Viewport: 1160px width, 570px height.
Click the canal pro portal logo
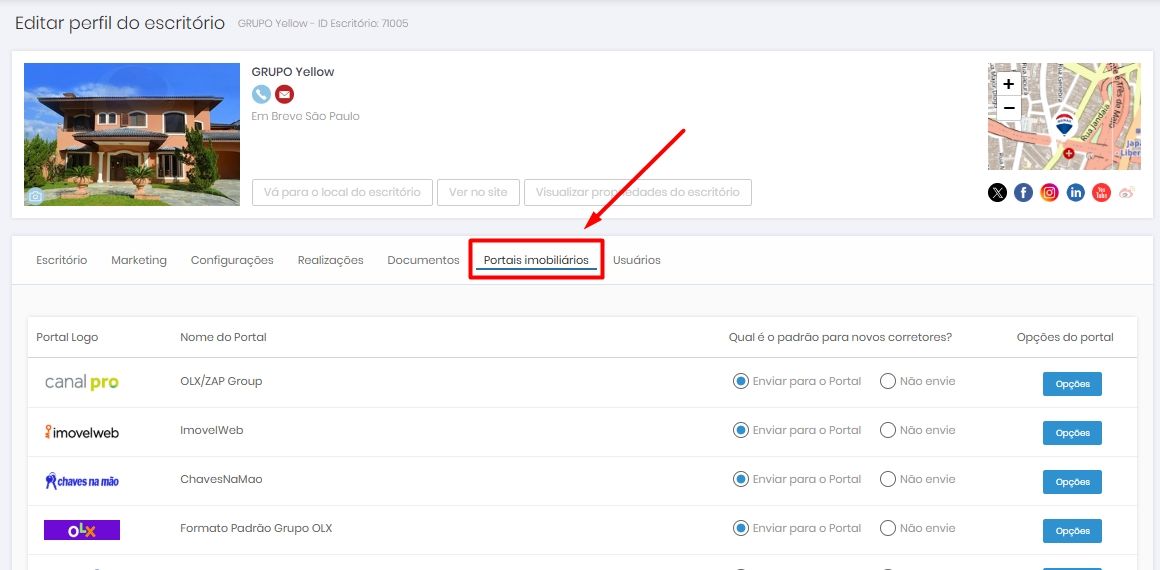(81, 382)
